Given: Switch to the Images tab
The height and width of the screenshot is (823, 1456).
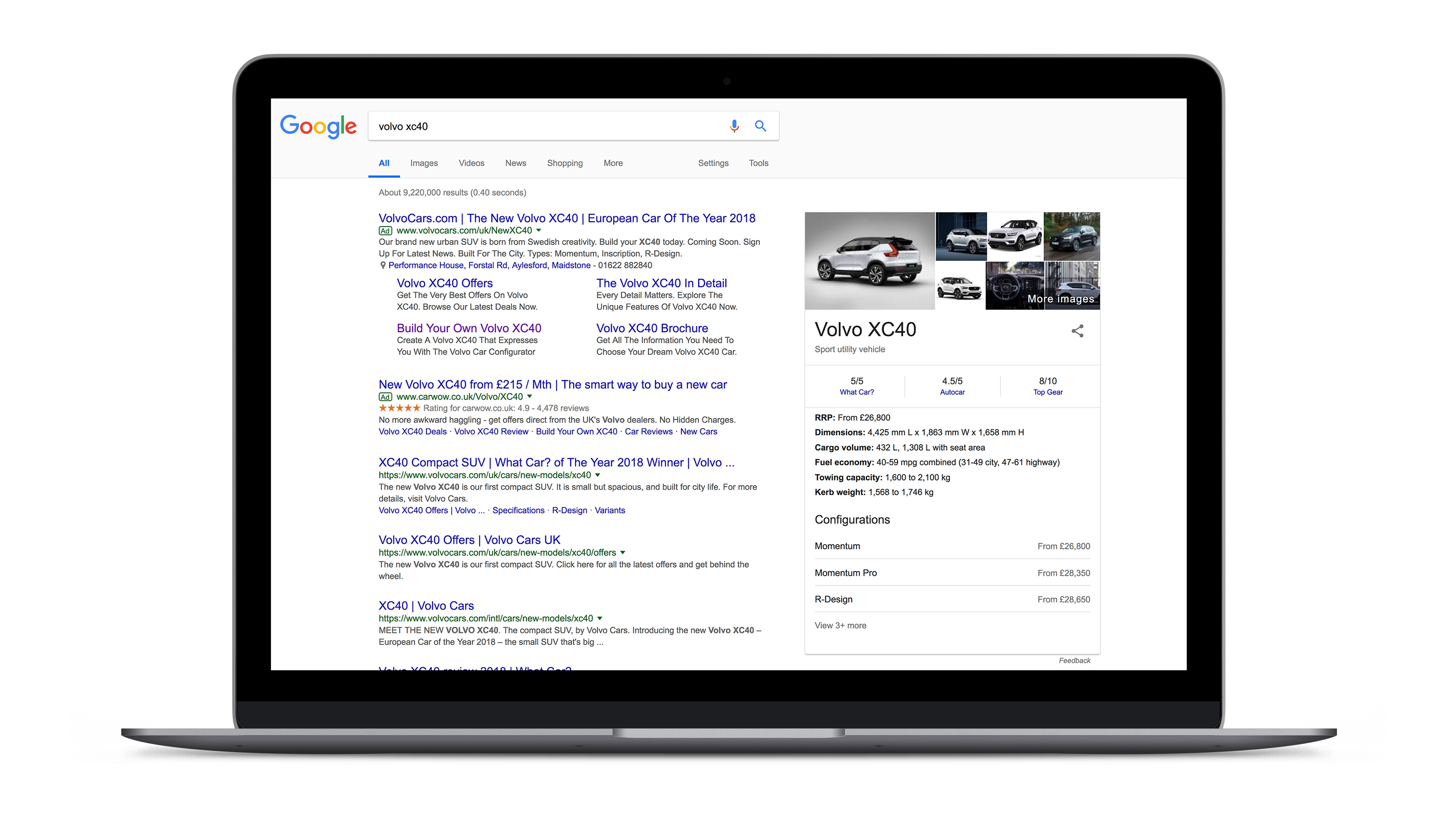Looking at the screenshot, I should (424, 163).
